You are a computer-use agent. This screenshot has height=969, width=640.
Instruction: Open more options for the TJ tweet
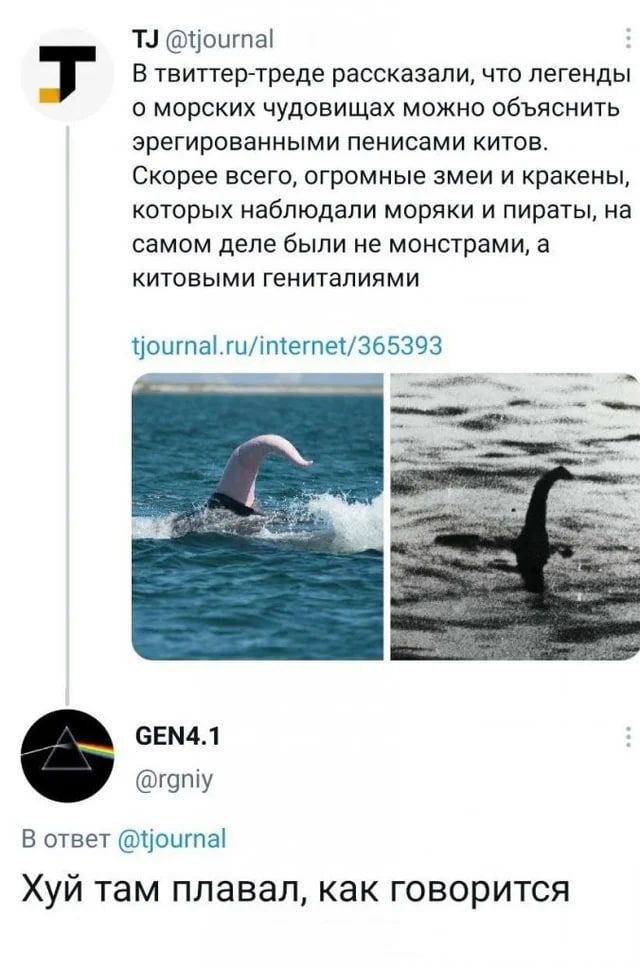[629, 40]
